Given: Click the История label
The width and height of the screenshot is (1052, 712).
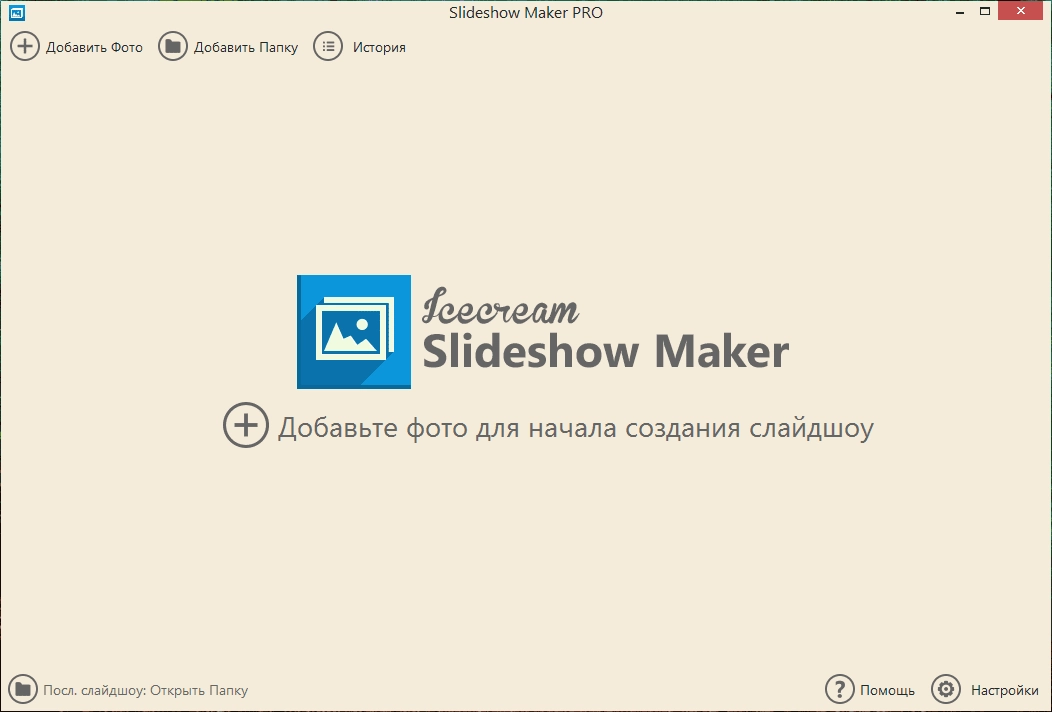Looking at the screenshot, I should coord(379,48).
